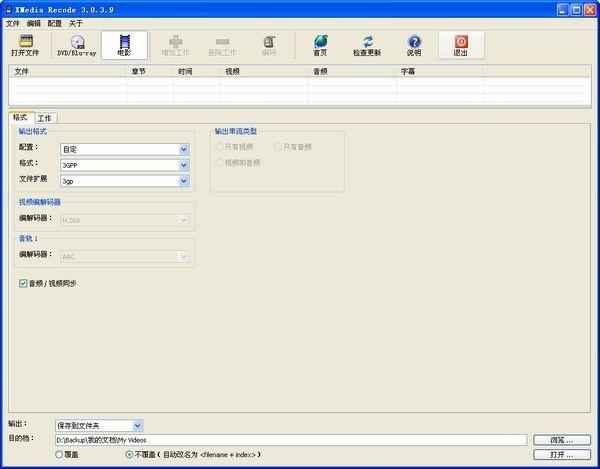Maximize the XMedia Recode window
This screenshot has height=469, width=600.
click(x=576, y=10)
